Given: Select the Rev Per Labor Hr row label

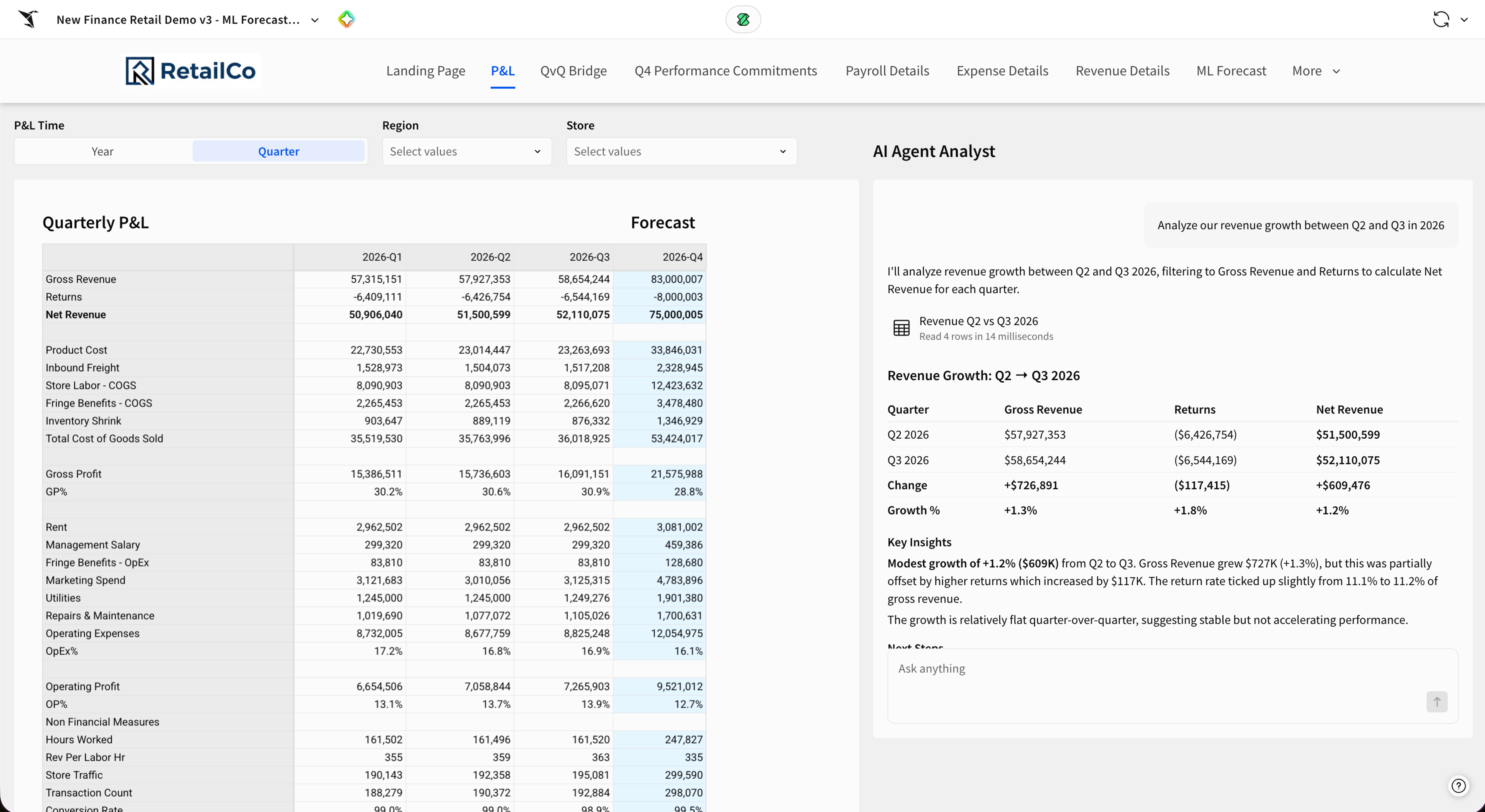Looking at the screenshot, I should [85, 757].
